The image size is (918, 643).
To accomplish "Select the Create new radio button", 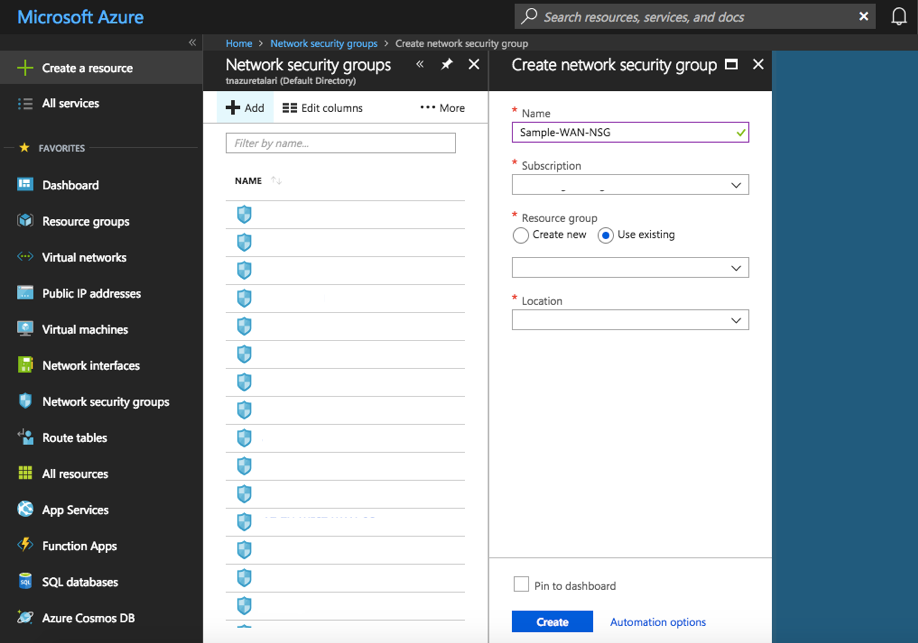I will (521, 235).
